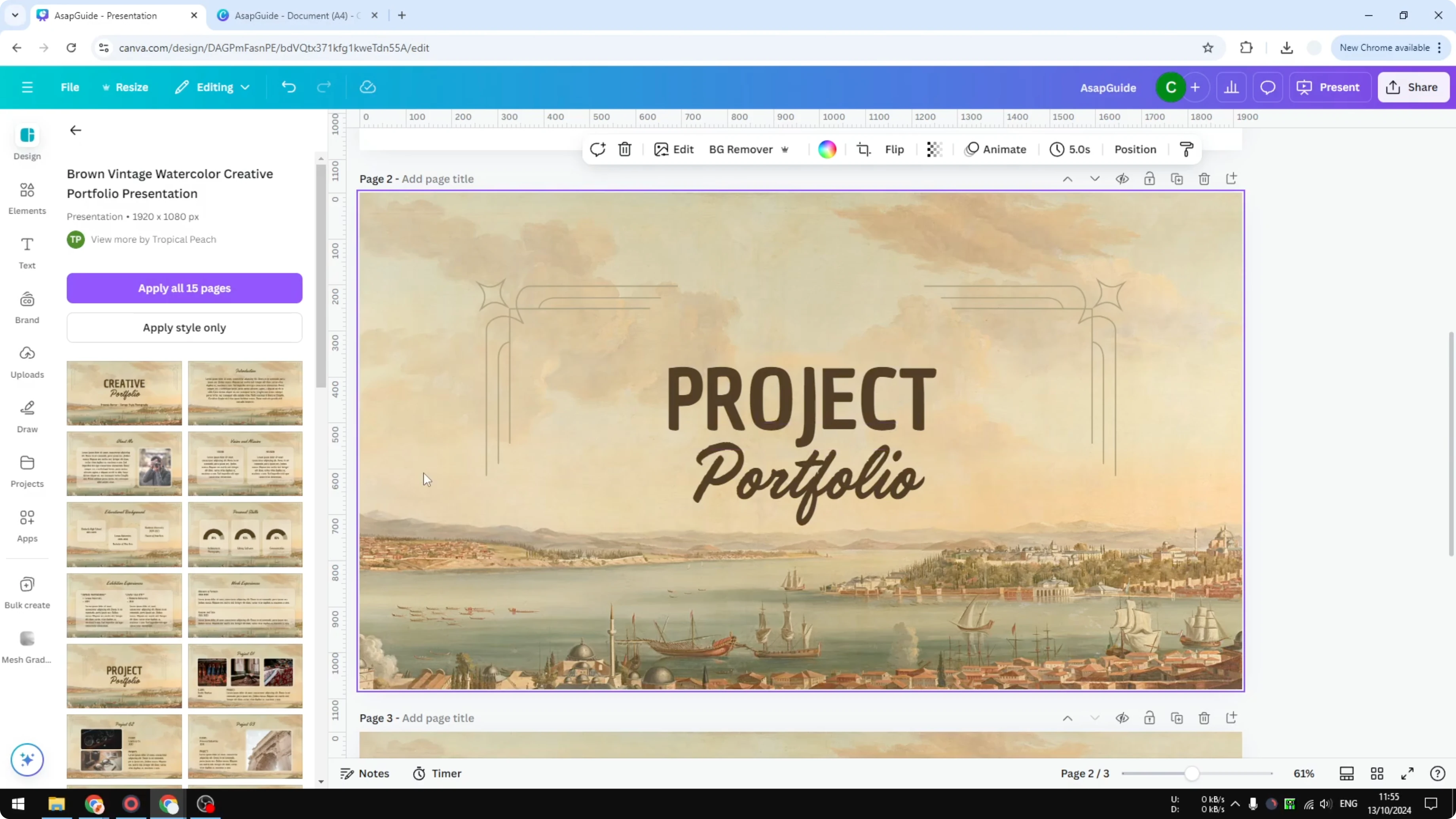The width and height of the screenshot is (1456, 819).
Task: Select the Elements panel in sidebar
Action: tap(27, 198)
